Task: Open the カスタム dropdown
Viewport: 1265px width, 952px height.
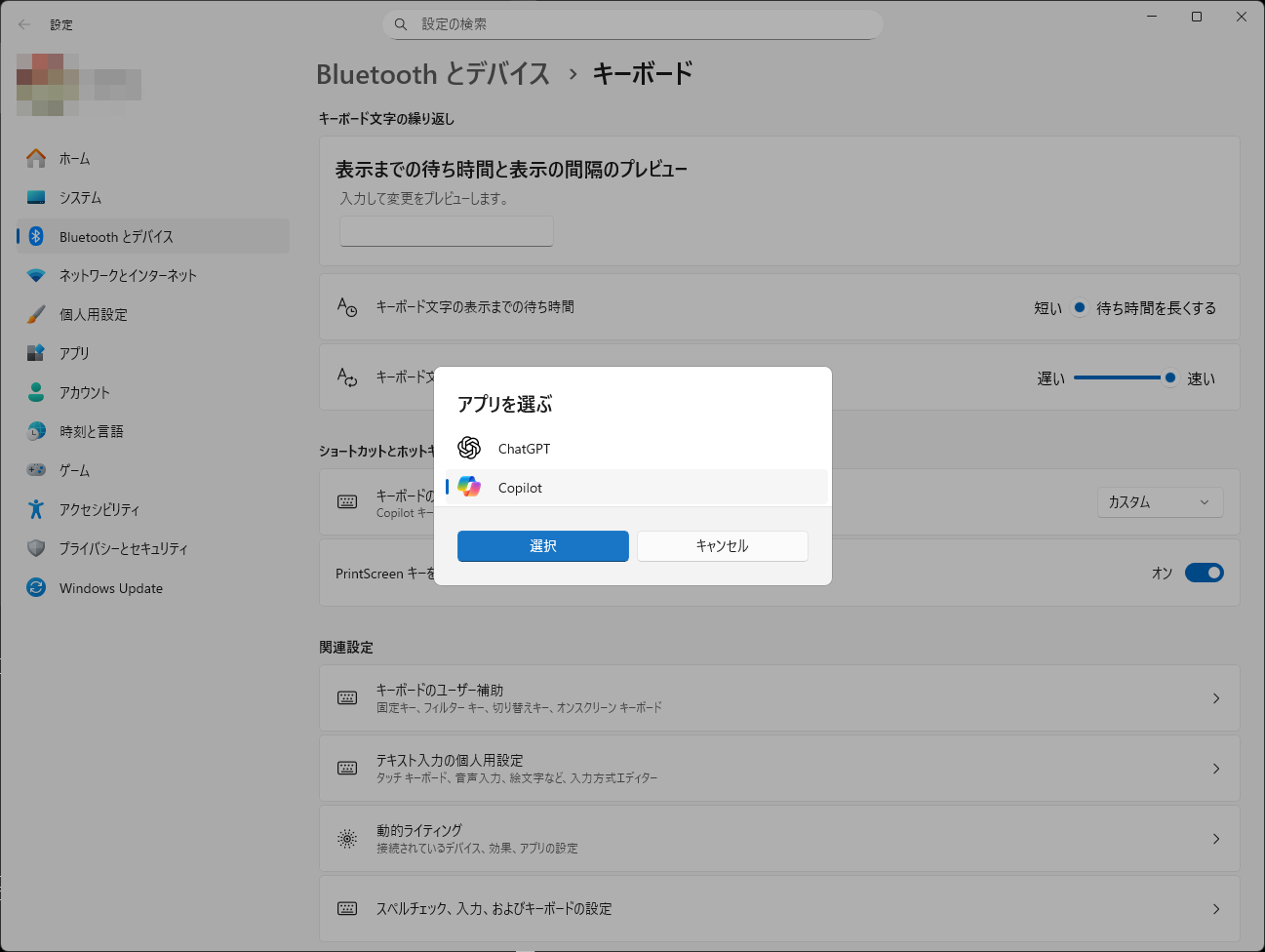Action: point(1160,501)
